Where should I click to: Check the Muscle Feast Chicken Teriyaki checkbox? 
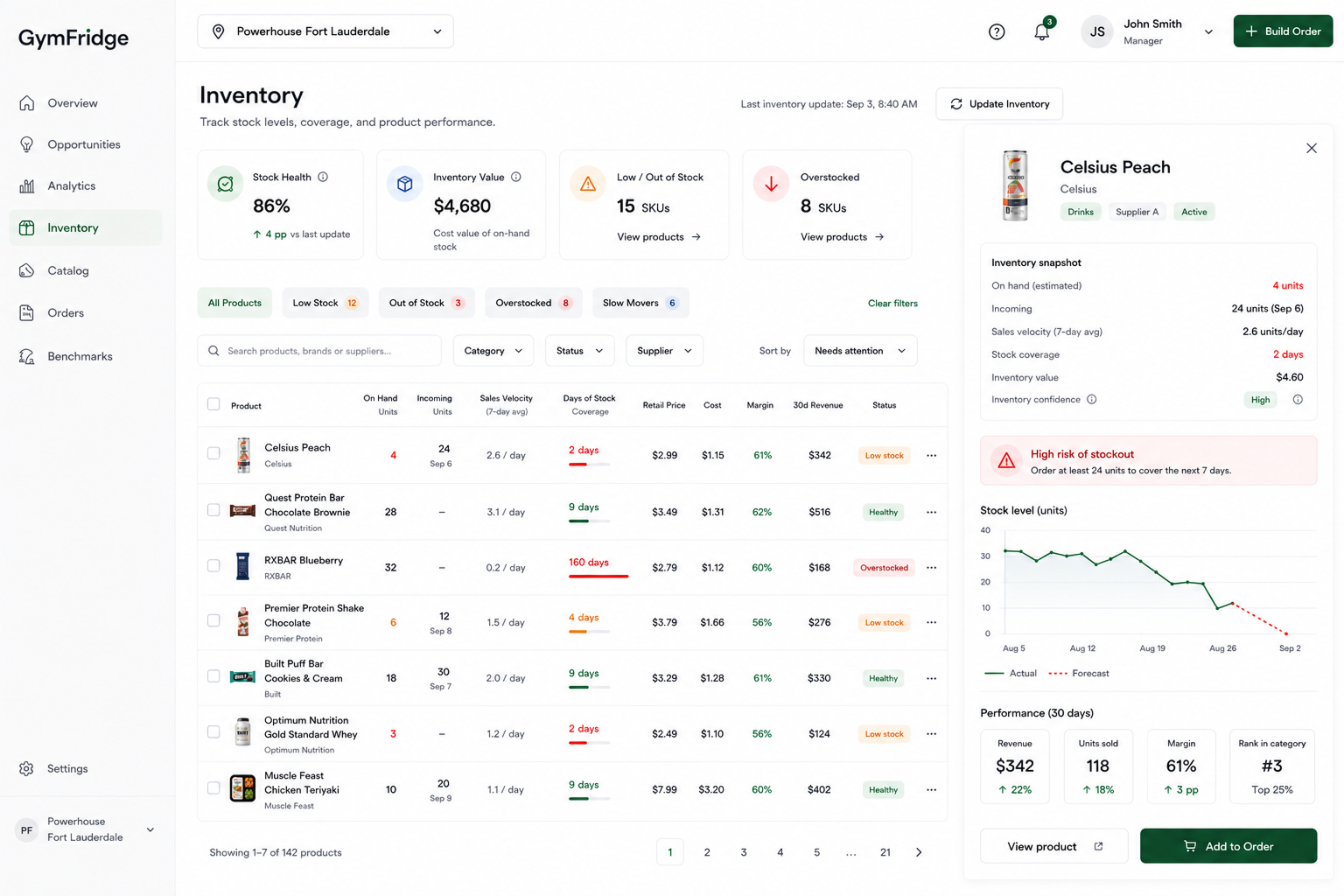point(213,787)
